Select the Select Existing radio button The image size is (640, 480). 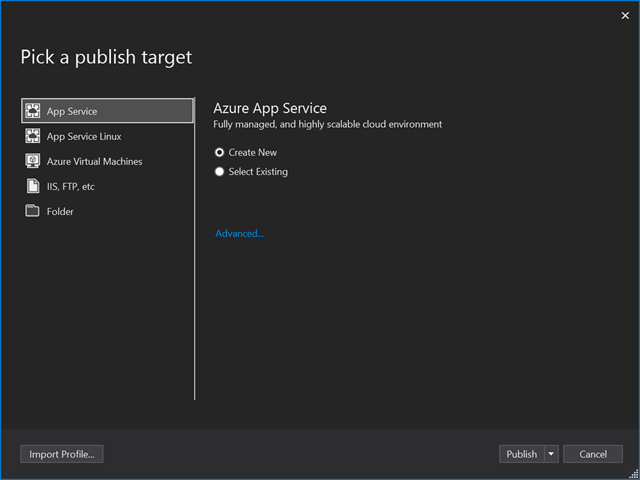pyautogui.click(x=220, y=171)
